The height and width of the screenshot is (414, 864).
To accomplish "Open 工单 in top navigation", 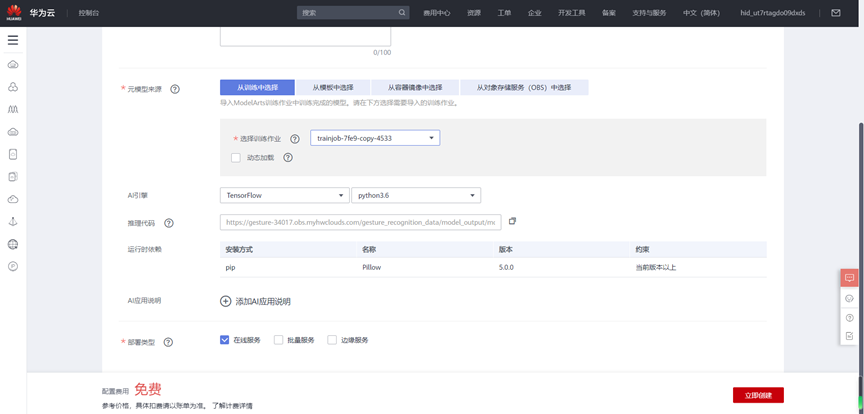I will pos(504,13).
